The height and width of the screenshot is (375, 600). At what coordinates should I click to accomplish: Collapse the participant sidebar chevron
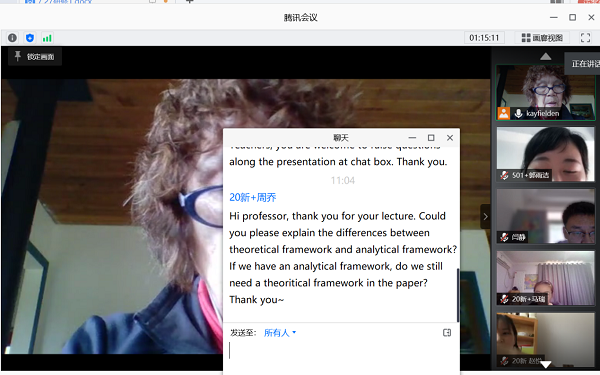485,217
